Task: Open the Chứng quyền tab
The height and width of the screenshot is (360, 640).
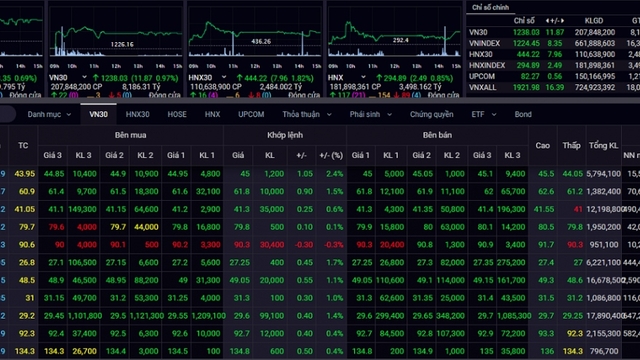Action: click(x=431, y=115)
